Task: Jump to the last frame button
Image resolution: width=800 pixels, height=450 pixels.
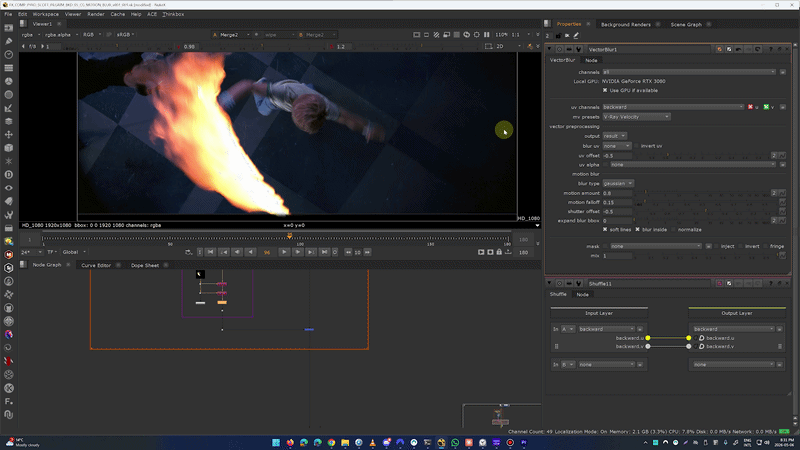Action: (x=324, y=252)
